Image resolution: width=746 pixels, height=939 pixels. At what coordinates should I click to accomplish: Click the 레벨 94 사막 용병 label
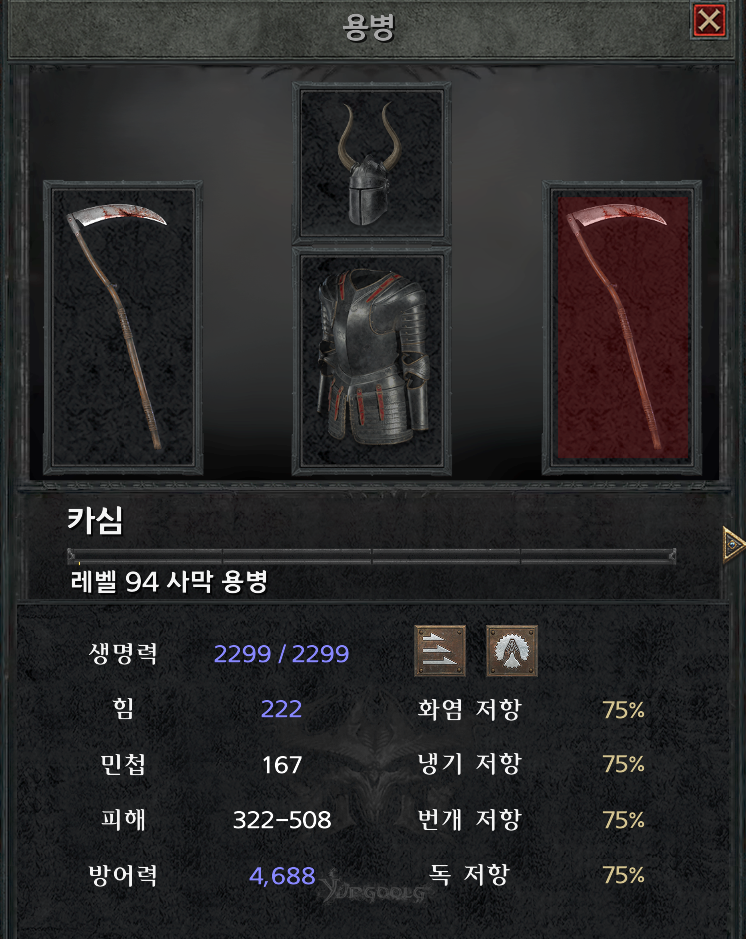click(168, 581)
